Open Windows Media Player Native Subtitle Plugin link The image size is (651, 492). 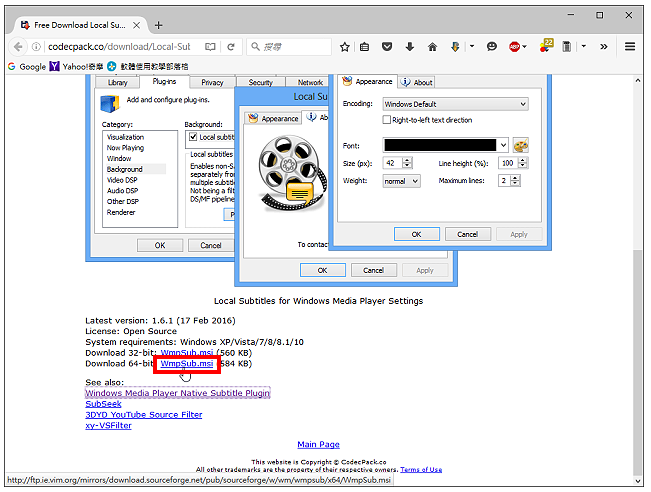tap(178, 393)
